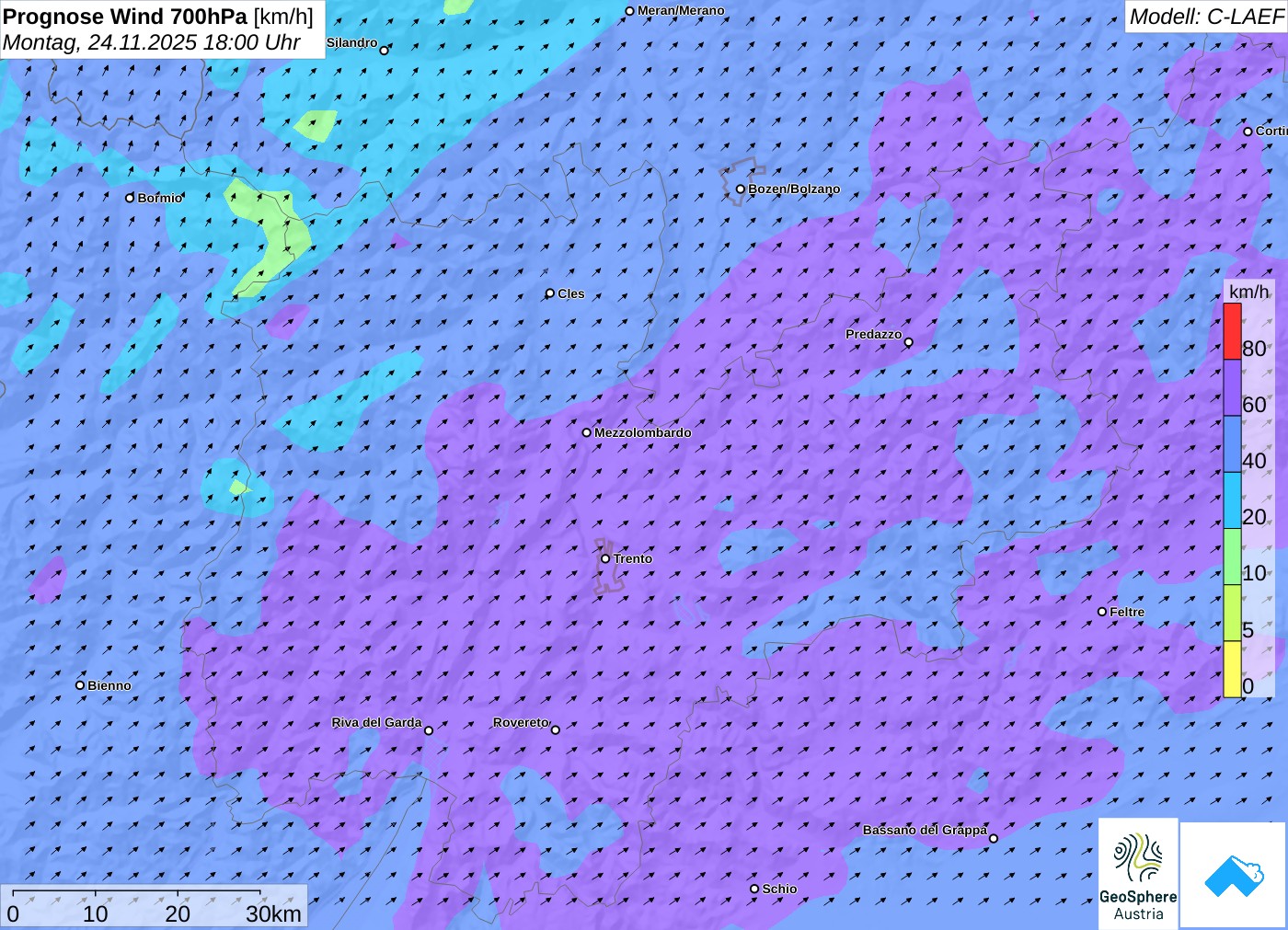Screen dimensions: 1288x930
Task: Click the light green 10–20 km/h legend color
Action: tap(1232, 557)
